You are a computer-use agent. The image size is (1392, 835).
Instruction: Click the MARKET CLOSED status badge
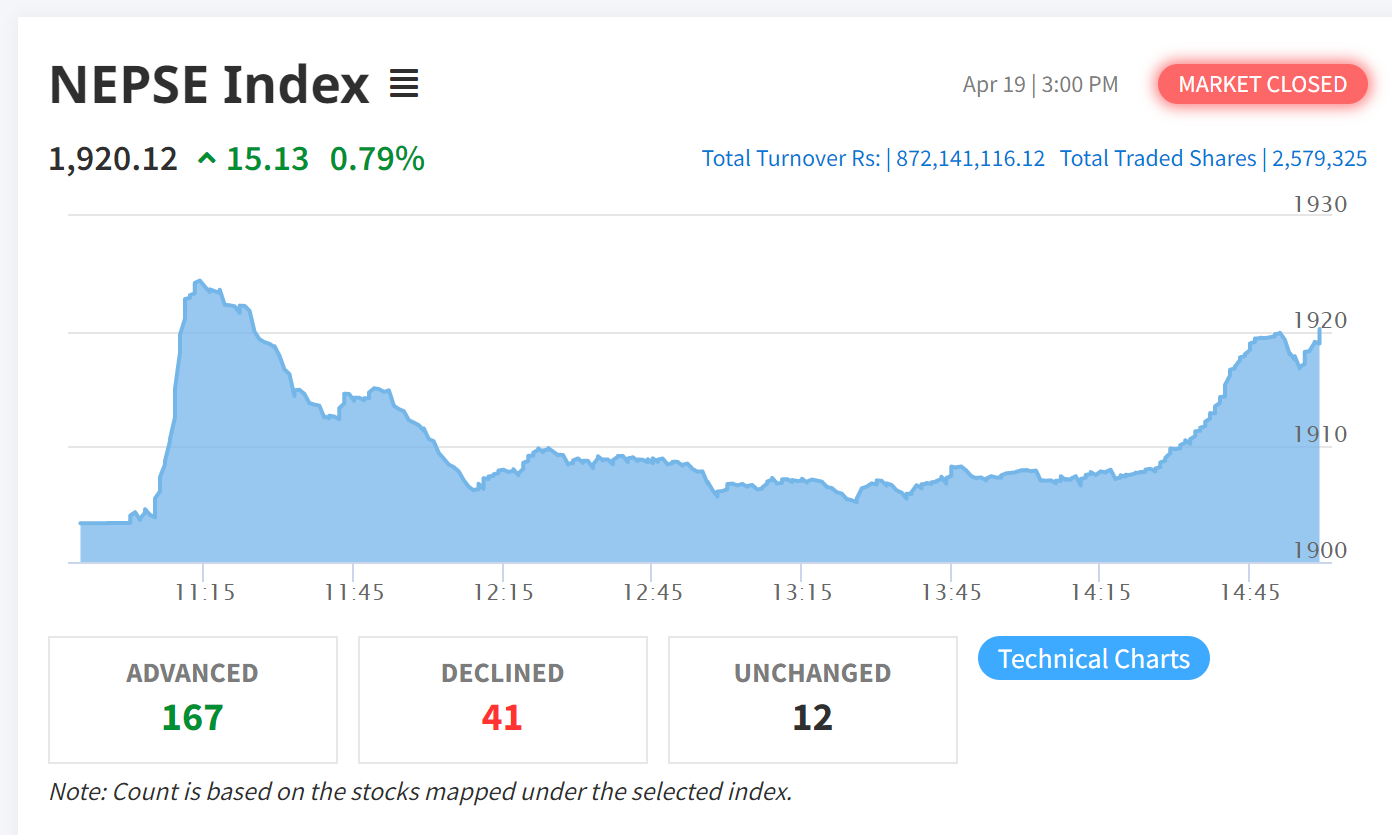pyautogui.click(x=1262, y=84)
